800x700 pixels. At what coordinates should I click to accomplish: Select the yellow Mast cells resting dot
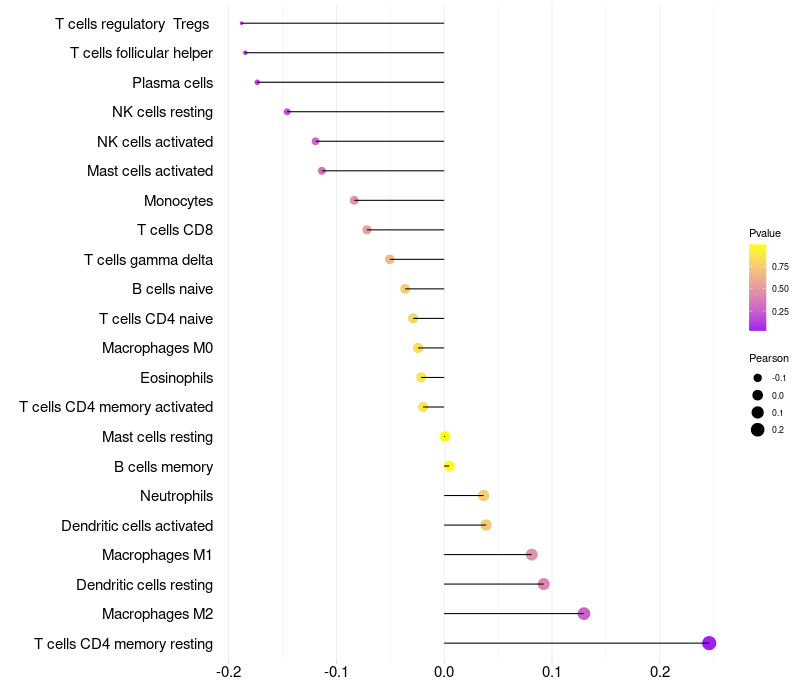pyautogui.click(x=445, y=437)
